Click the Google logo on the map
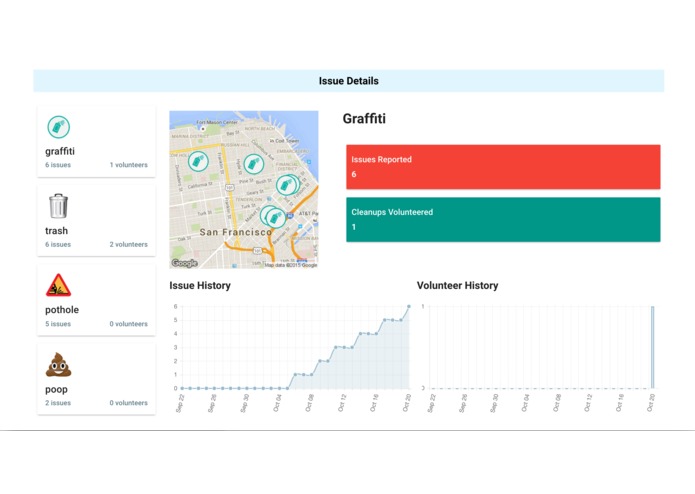695x494 pixels. (x=184, y=263)
